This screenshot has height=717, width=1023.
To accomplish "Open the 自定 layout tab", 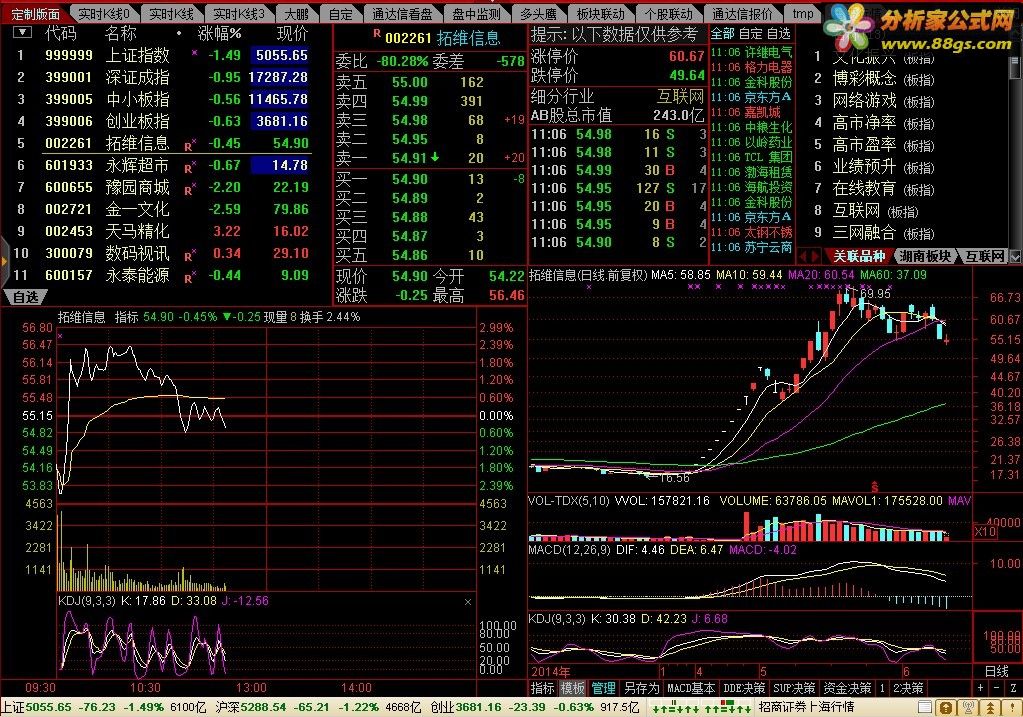I will pos(341,14).
